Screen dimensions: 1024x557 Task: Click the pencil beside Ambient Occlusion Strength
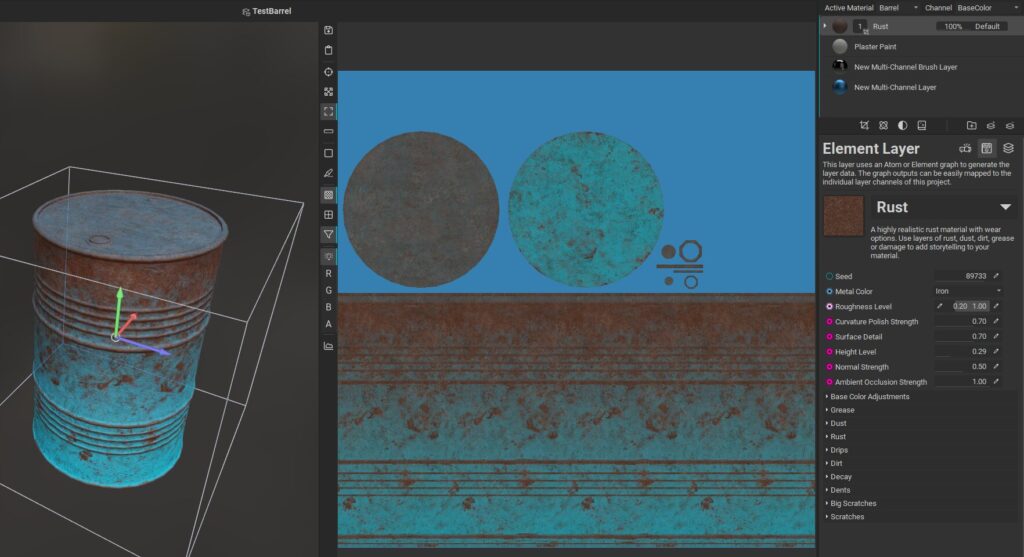pyautogui.click(x=997, y=381)
